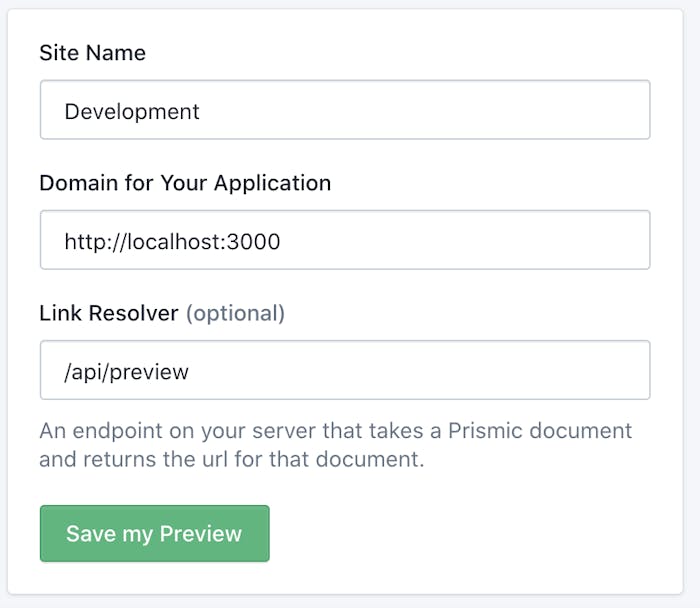Screen dimensions: 700x608
Task: Click the Domain for Your Application label
Action: click(x=185, y=183)
